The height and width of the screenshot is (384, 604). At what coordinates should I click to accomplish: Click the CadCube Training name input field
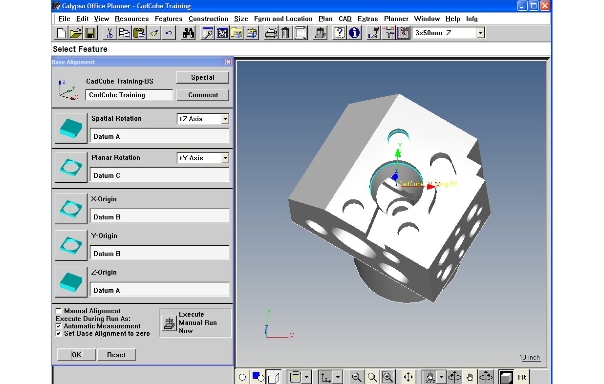coord(129,95)
